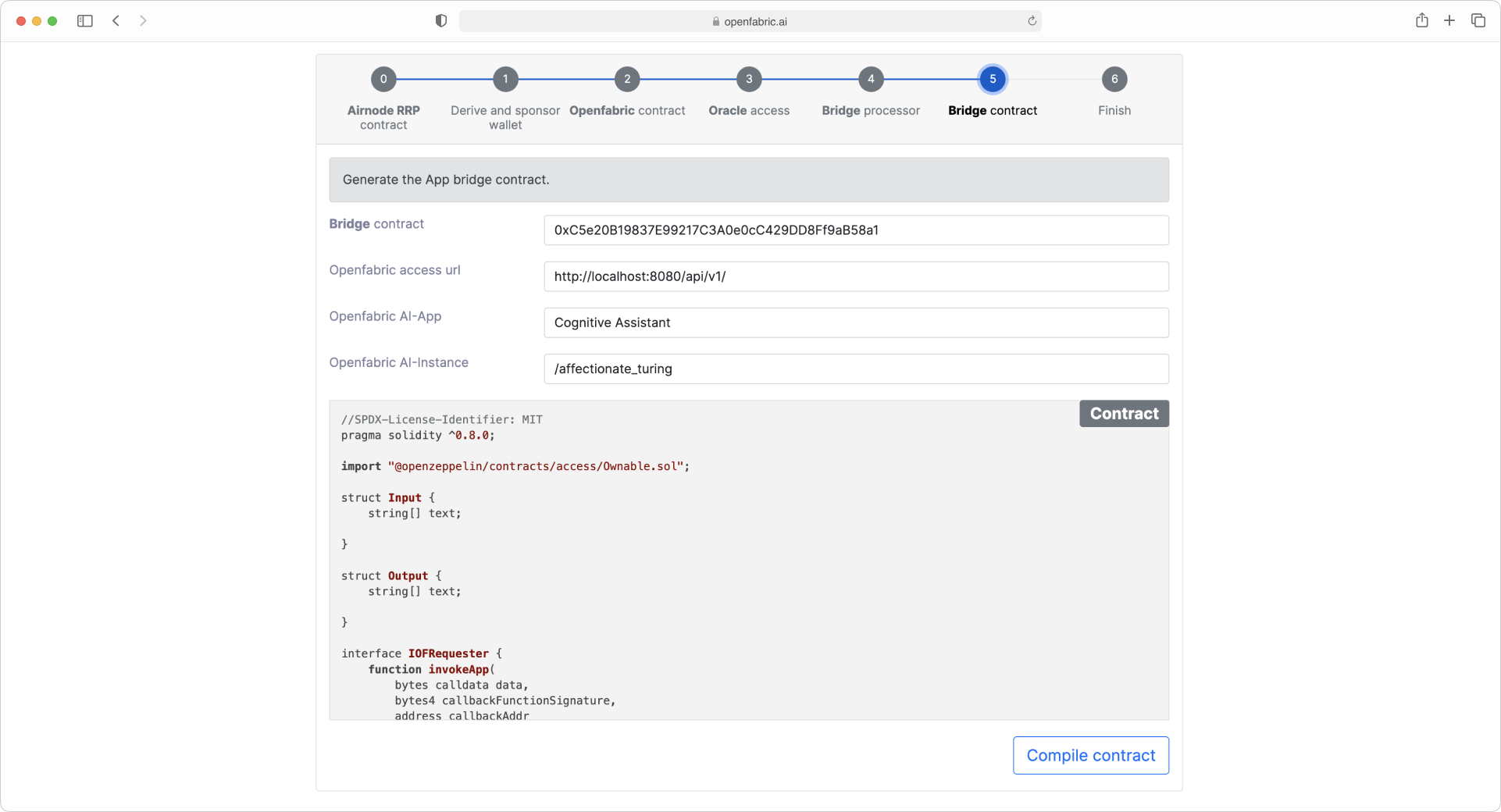Click the 'interface IOFRequester' line
The height and width of the screenshot is (812, 1501).
pyautogui.click(x=422, y=654)
